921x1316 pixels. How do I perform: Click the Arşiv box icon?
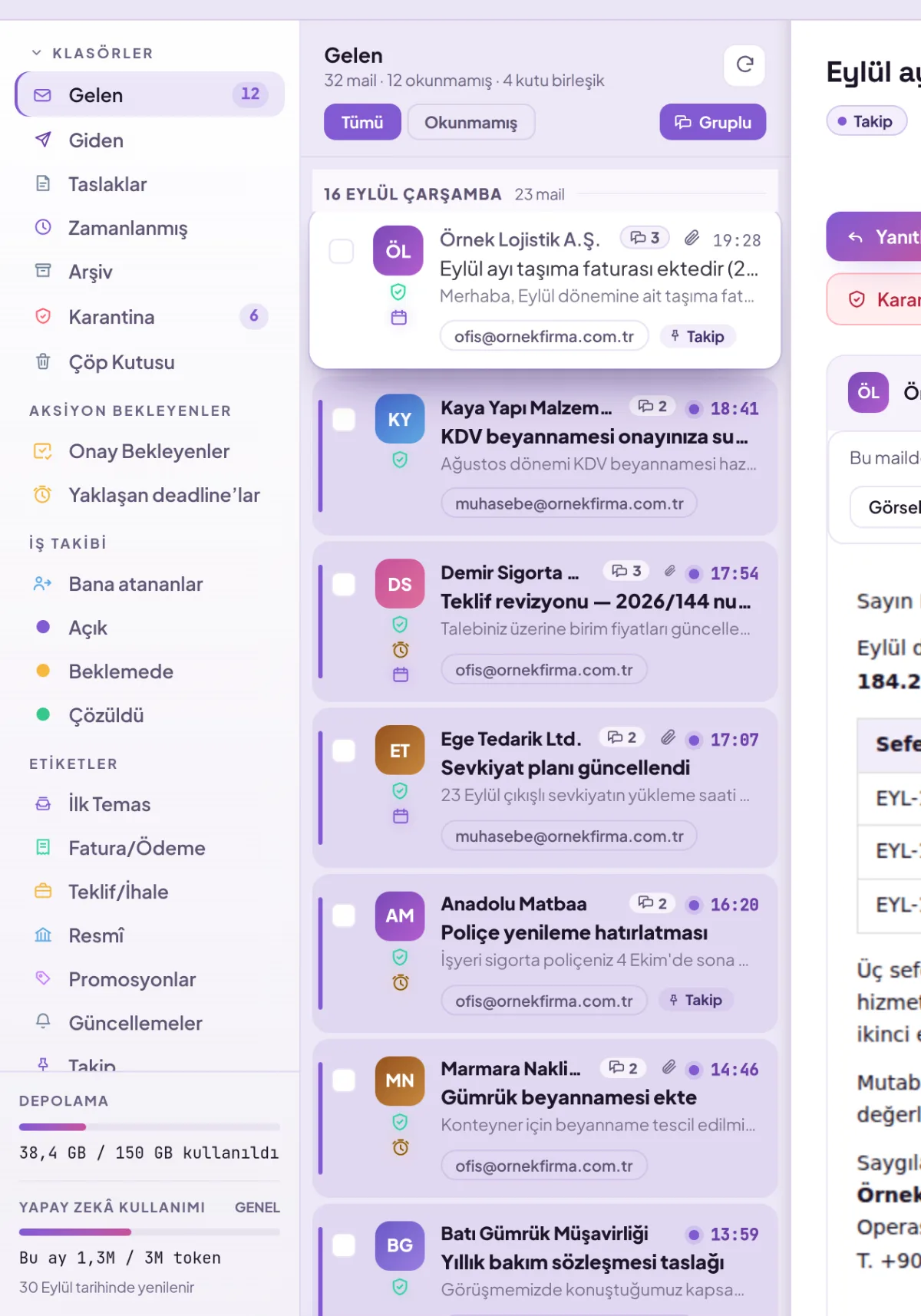click(43, 271)
